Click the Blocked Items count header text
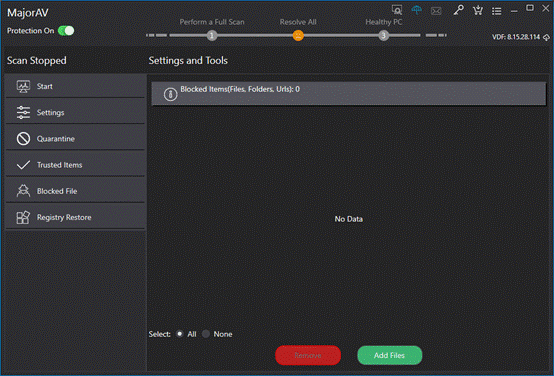The width and height of the screenshot is (554, 376). (x=240, y=89)
